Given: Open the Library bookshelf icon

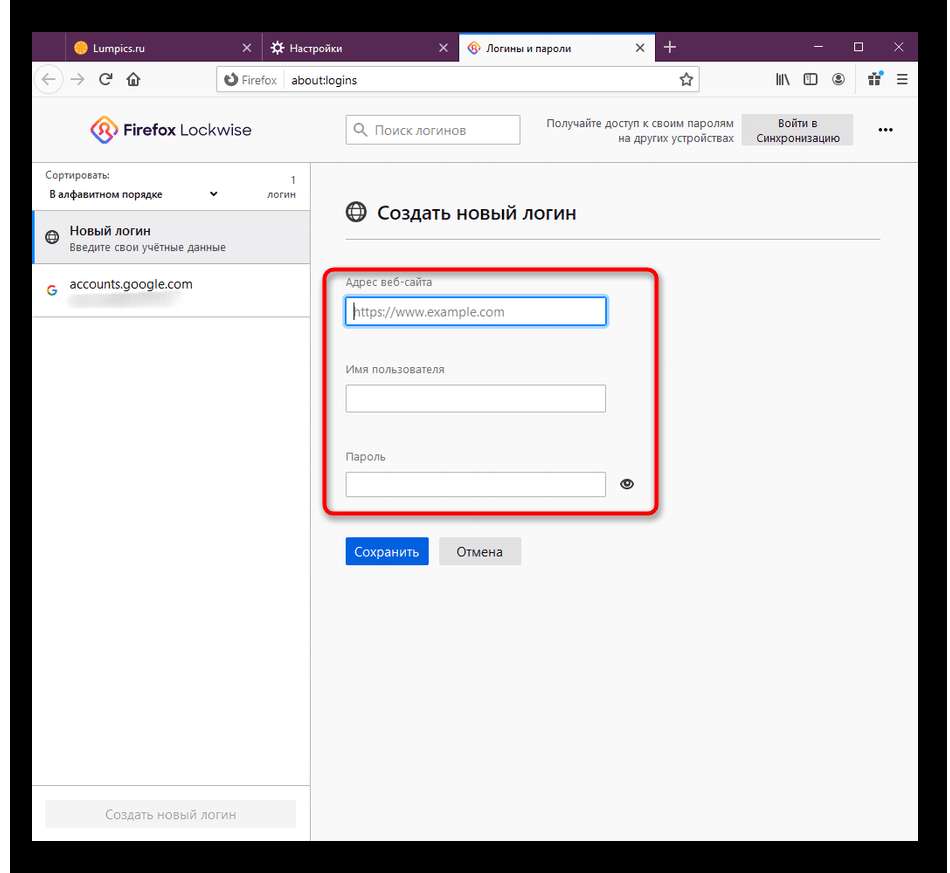Looking at the screenshot, I should (782, 79).
